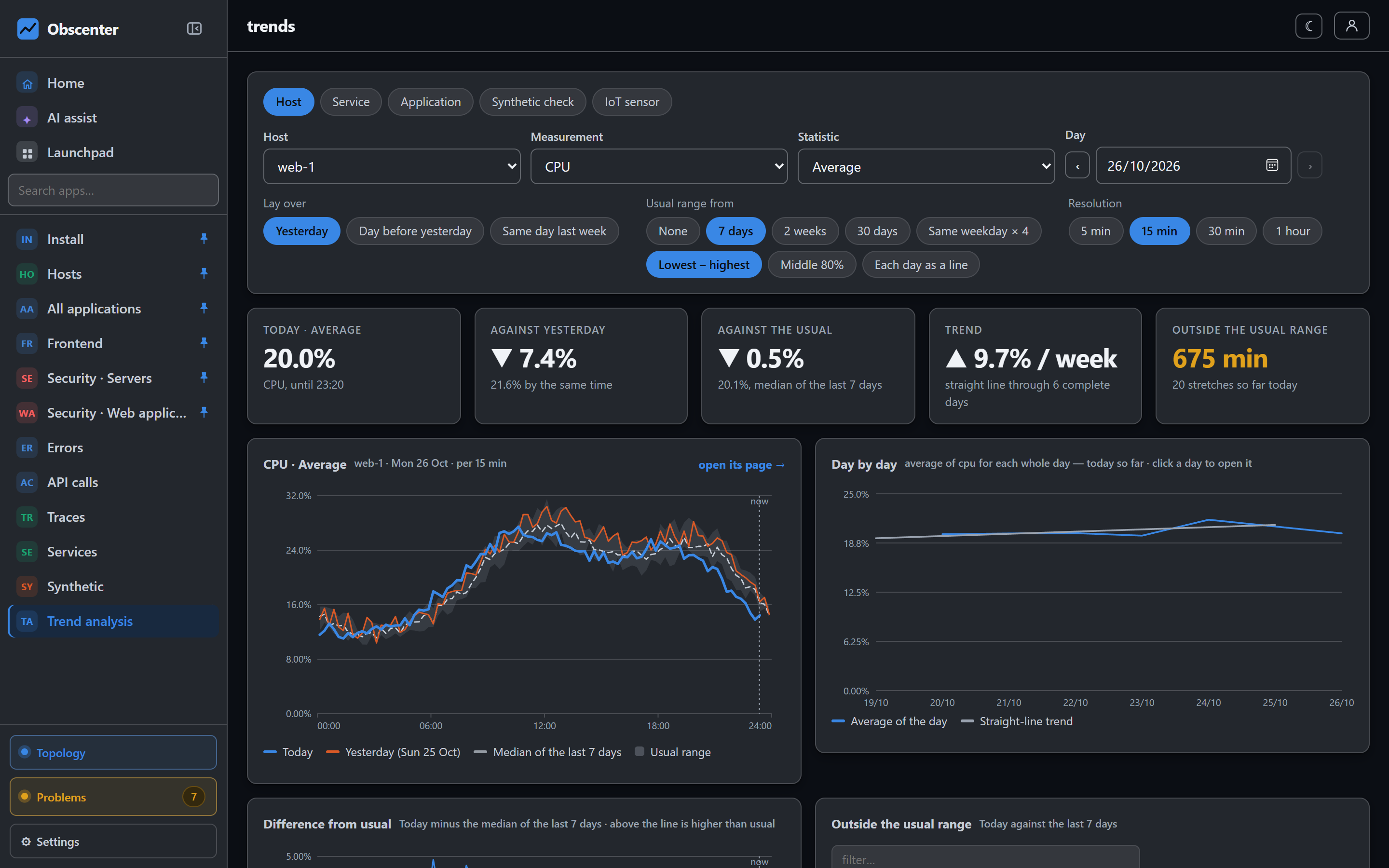
Task: Unpin the Frontend pin icon
Action: pyautogui.click(x=204, y=343)
